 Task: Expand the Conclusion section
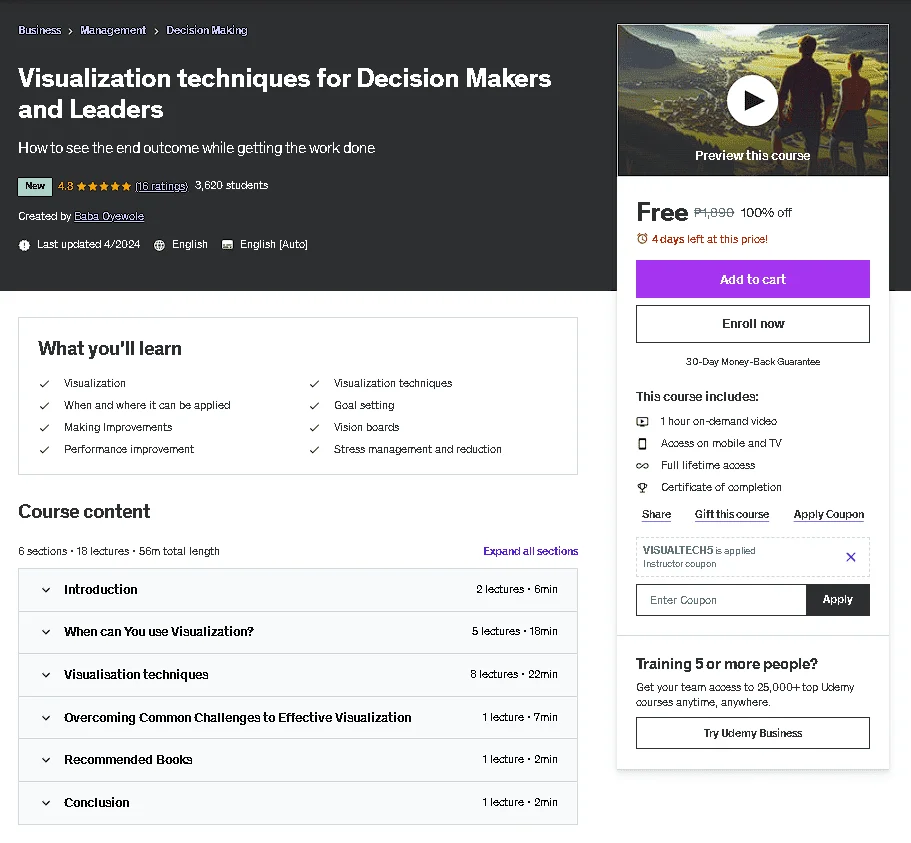click(x=46, y=803)
